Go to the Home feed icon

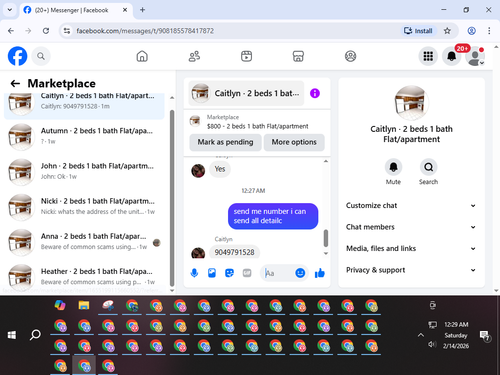[142, 56]
